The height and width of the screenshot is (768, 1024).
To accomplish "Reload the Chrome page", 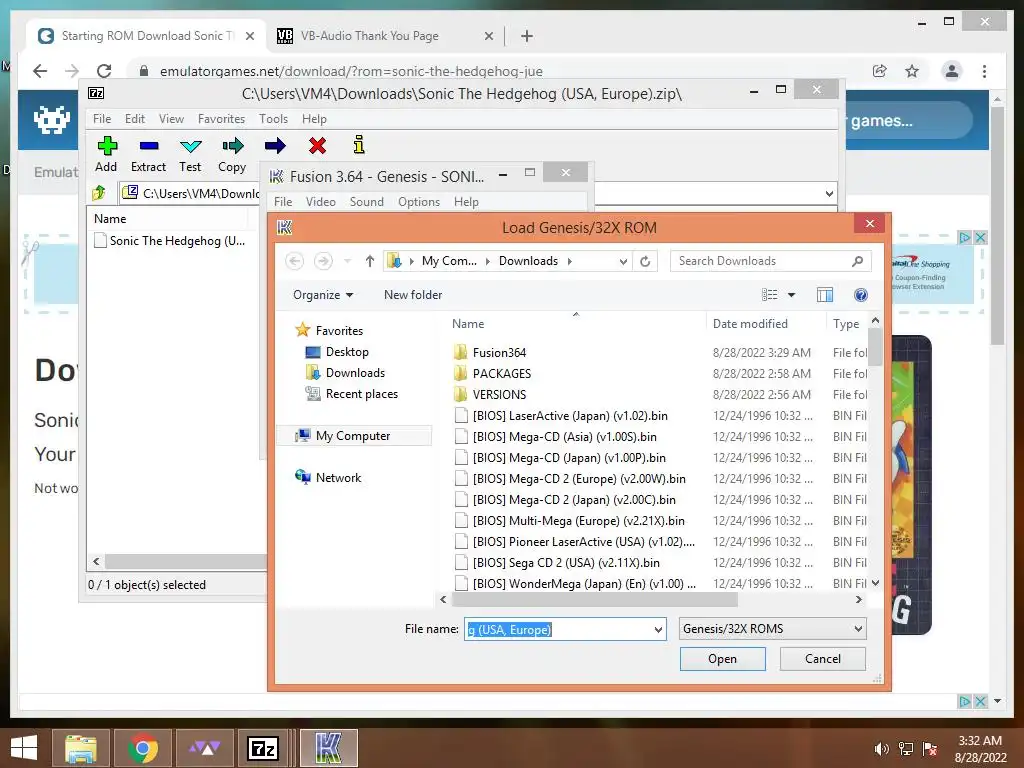I will (104, 71).
